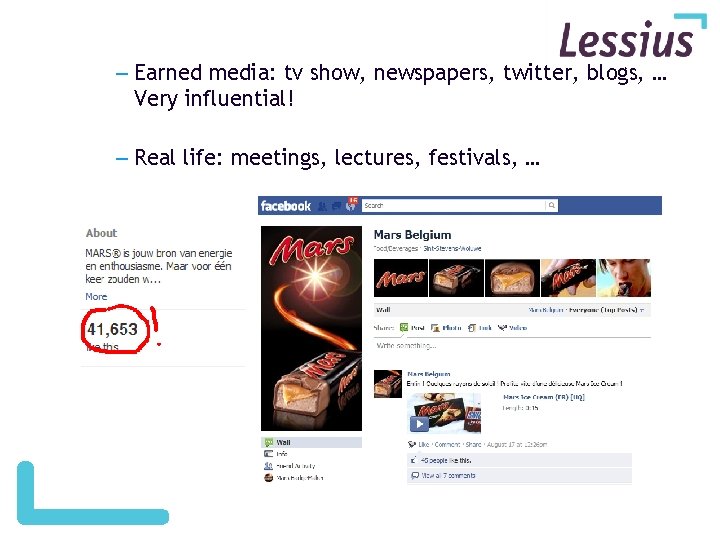Viewport: 720px width, 540px height.
Task: Select the Post share option
Action: [412, 328]
